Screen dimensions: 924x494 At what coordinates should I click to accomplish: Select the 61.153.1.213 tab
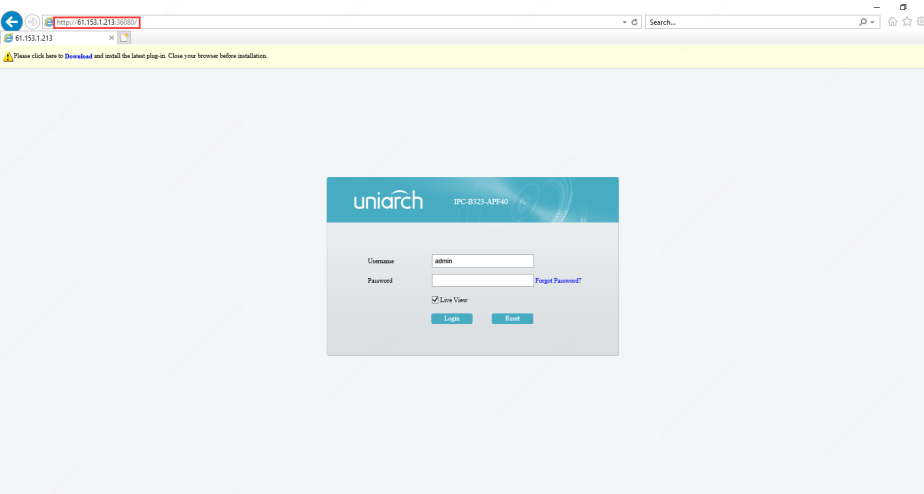(58, 38)
